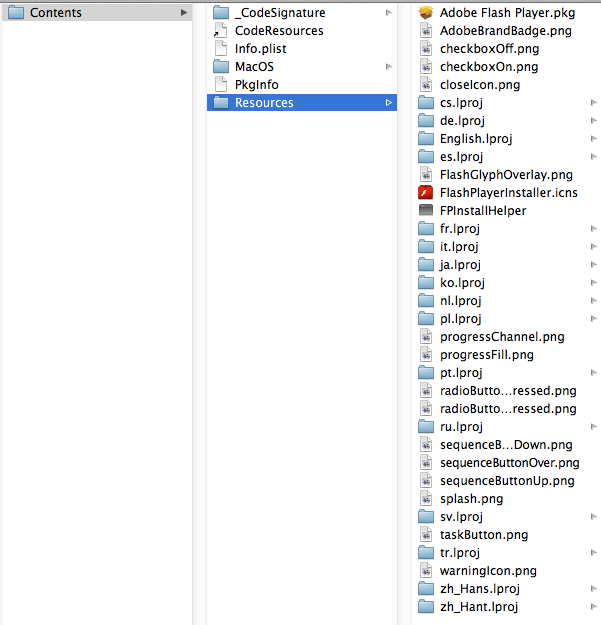Viewport: 601px width, 625px height.
Task: Click the checkboxOn.png file icon
Action: 426,67
